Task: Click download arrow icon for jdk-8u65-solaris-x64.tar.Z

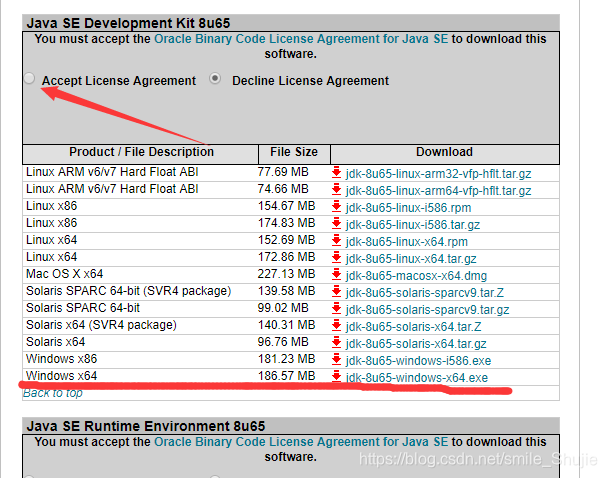Action: [x=336, y=326]
